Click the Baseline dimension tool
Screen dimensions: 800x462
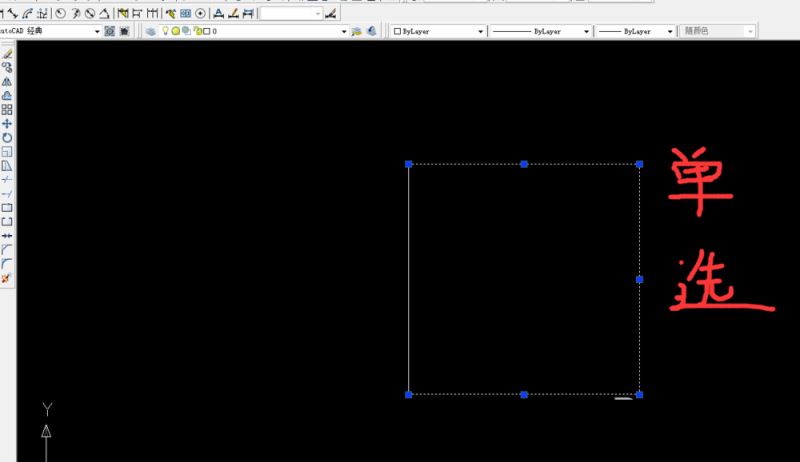pyautogui.click(x=137, y=14)
